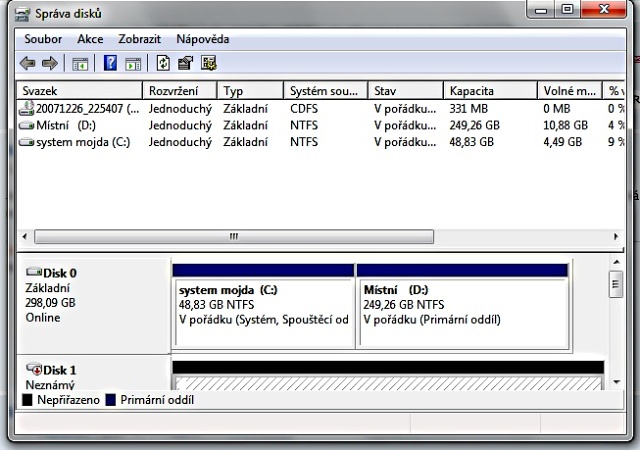Click the Forward arrow in toolbar

49,63
